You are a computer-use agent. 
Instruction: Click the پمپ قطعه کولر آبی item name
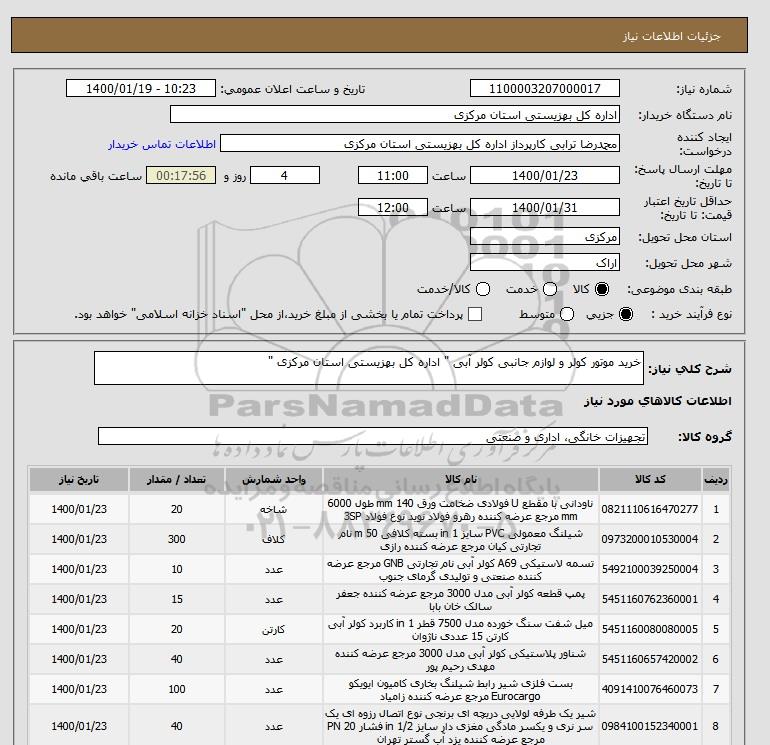point(461,600)
